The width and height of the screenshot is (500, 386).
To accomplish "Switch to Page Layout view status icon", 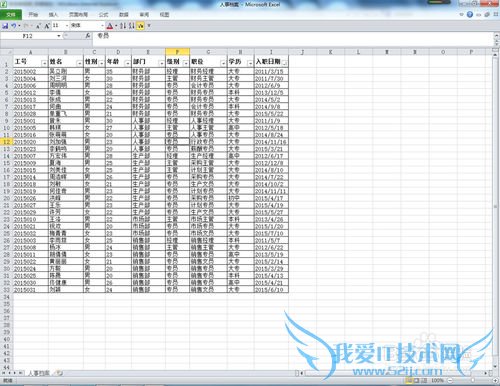I will point(416,380).
